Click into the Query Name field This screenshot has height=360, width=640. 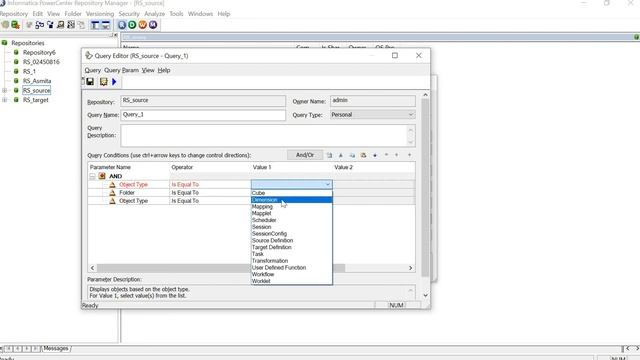coord(203,115)
